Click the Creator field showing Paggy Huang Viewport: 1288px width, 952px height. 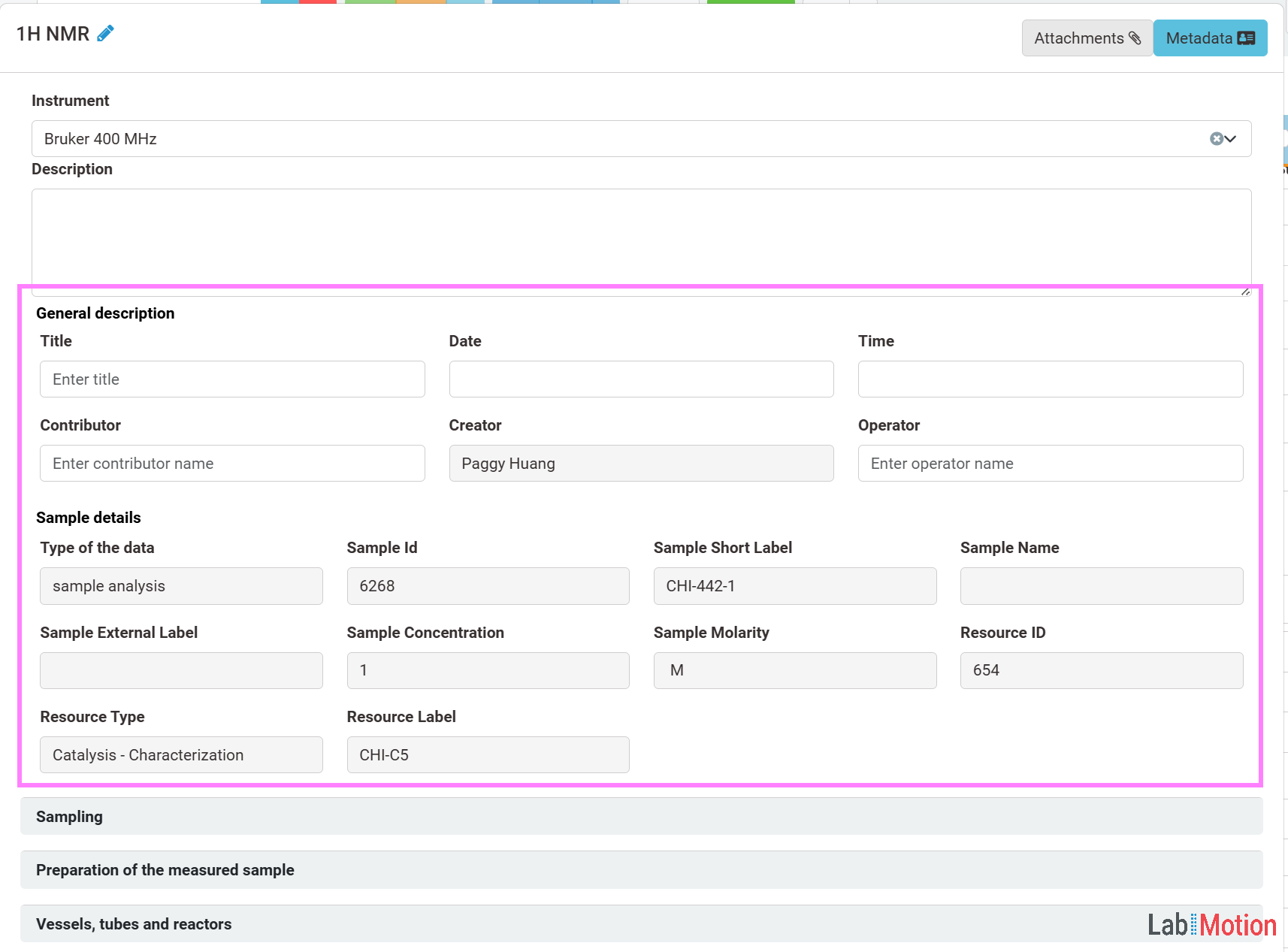pyautogui.click(x=641, y=464)
